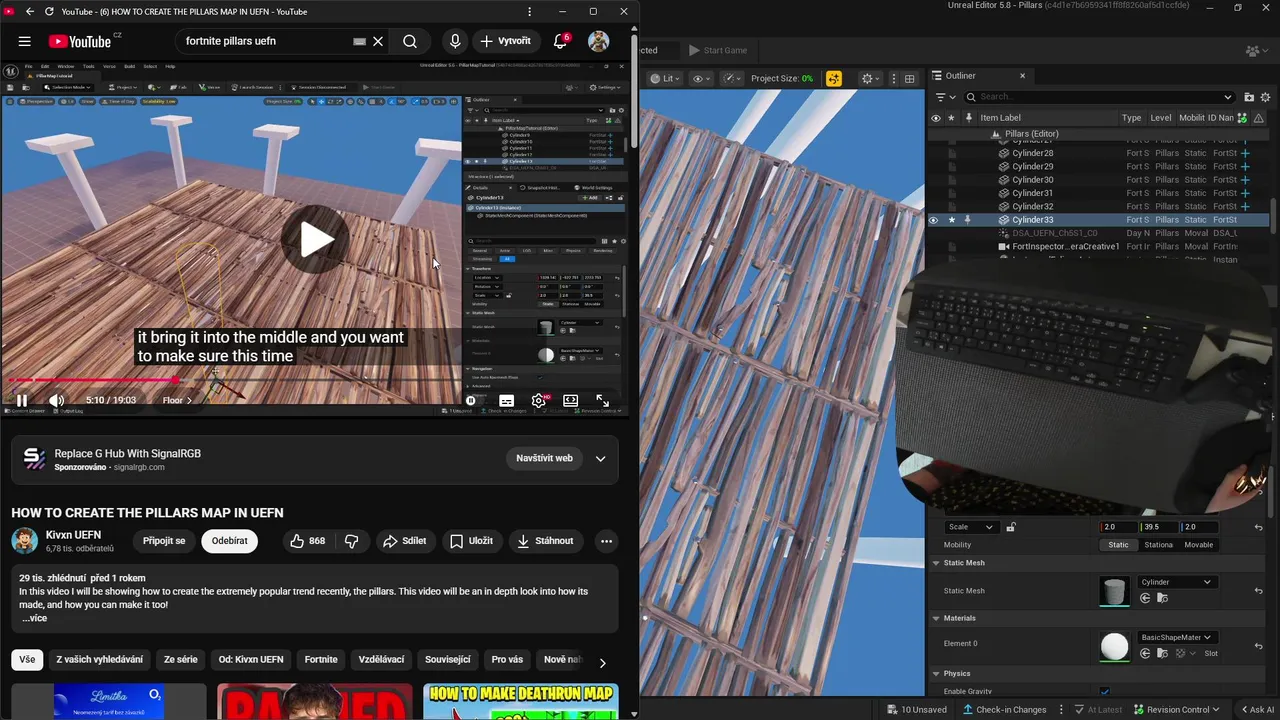The width and height of the screenshot is (1280, 720).
Task: Open the Lit view mode dropdown
Action: point(665,78)
